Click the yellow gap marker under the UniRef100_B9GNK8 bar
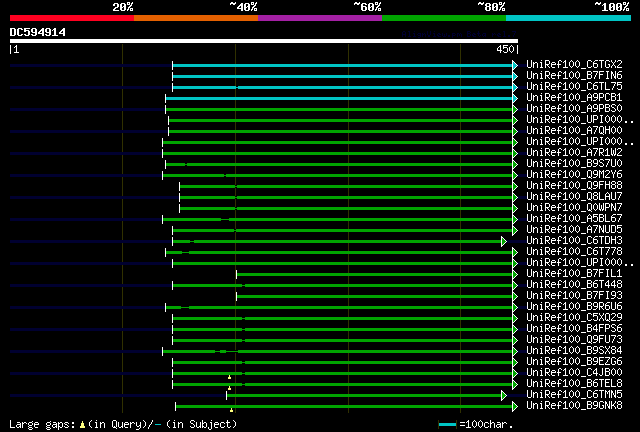Image resolution: width=640 pixels, height=432 pixels. (231, 410)
